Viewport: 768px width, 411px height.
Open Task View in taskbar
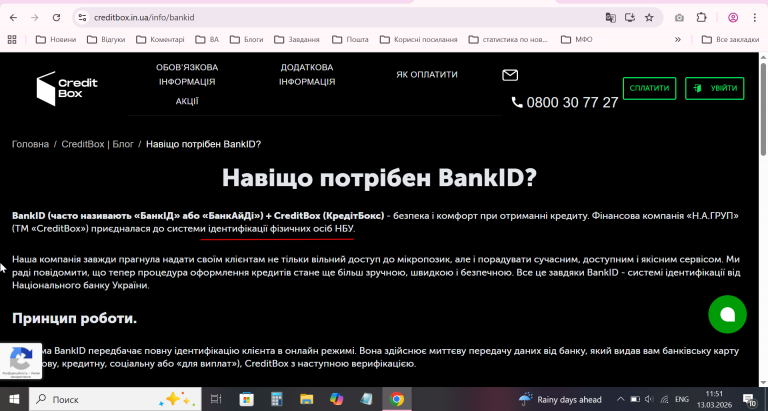pos(216,399)
